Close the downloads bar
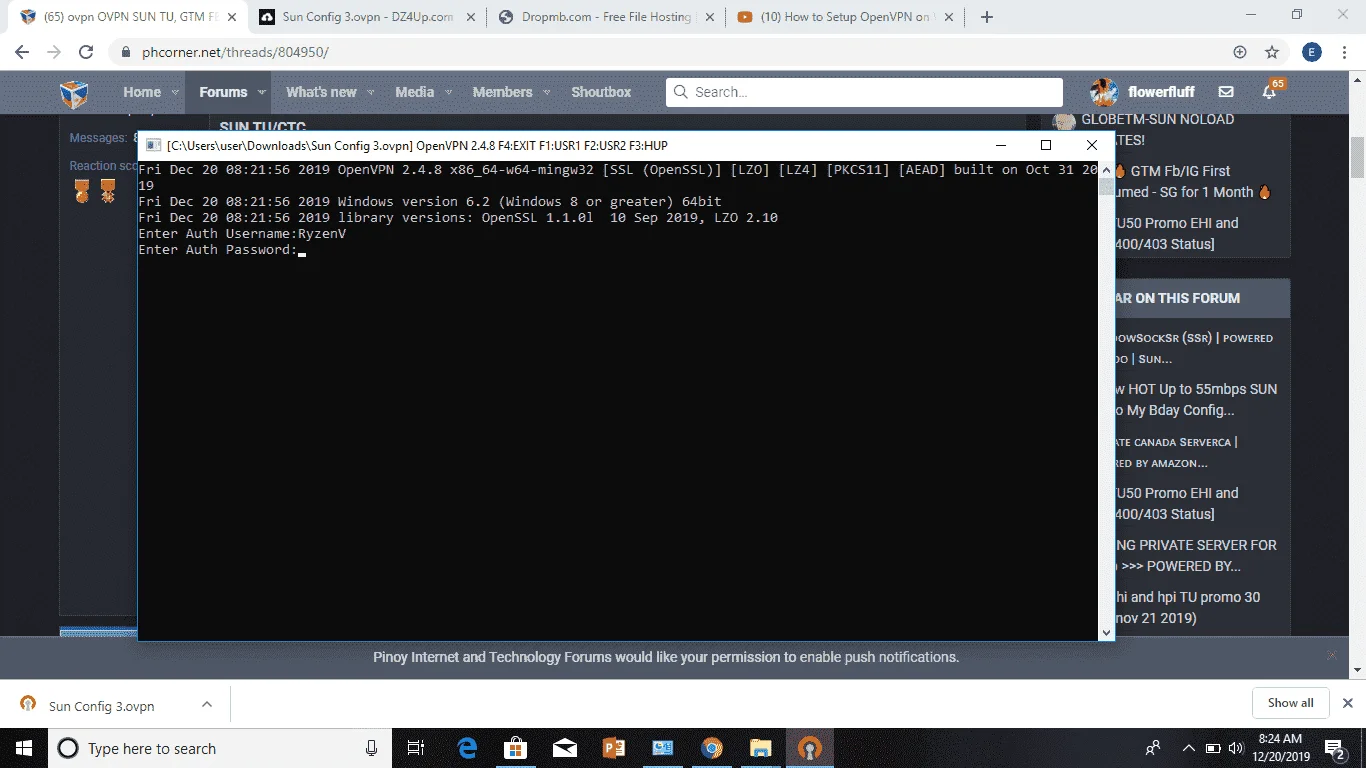Viewport: 1366px width, 768px height. pos(1347,703)
